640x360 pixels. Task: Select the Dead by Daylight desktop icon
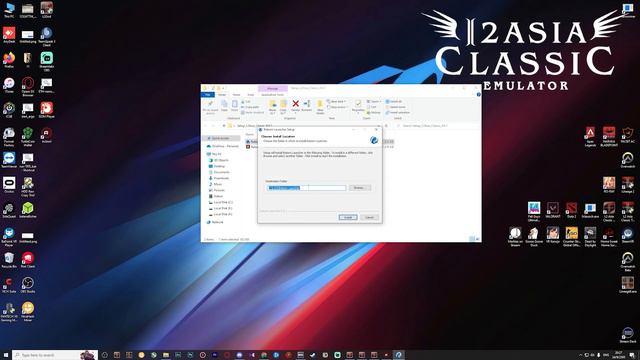click(590, 237)
